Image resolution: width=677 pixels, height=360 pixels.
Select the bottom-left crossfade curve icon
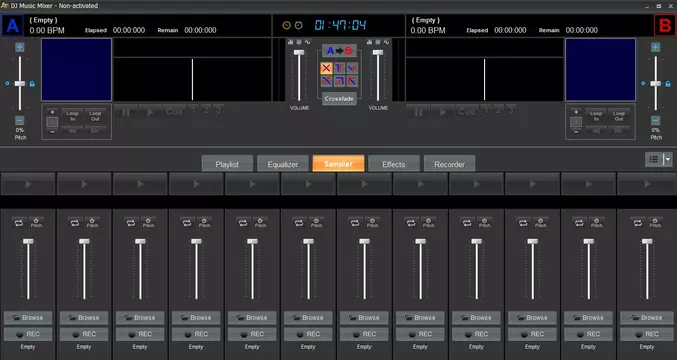(x=326, y=81)
